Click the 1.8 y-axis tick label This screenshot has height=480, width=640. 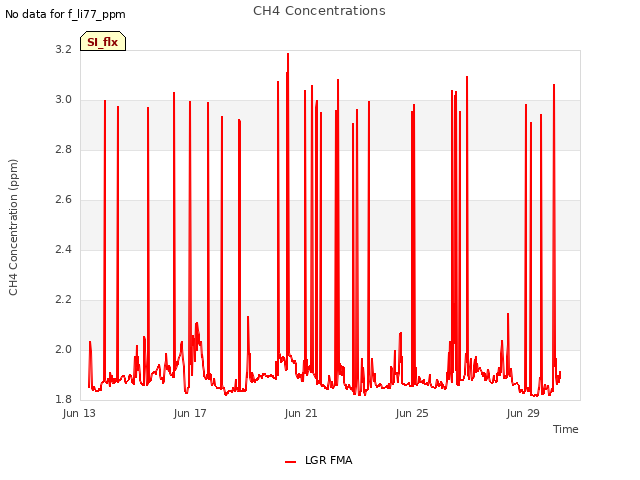63,399
